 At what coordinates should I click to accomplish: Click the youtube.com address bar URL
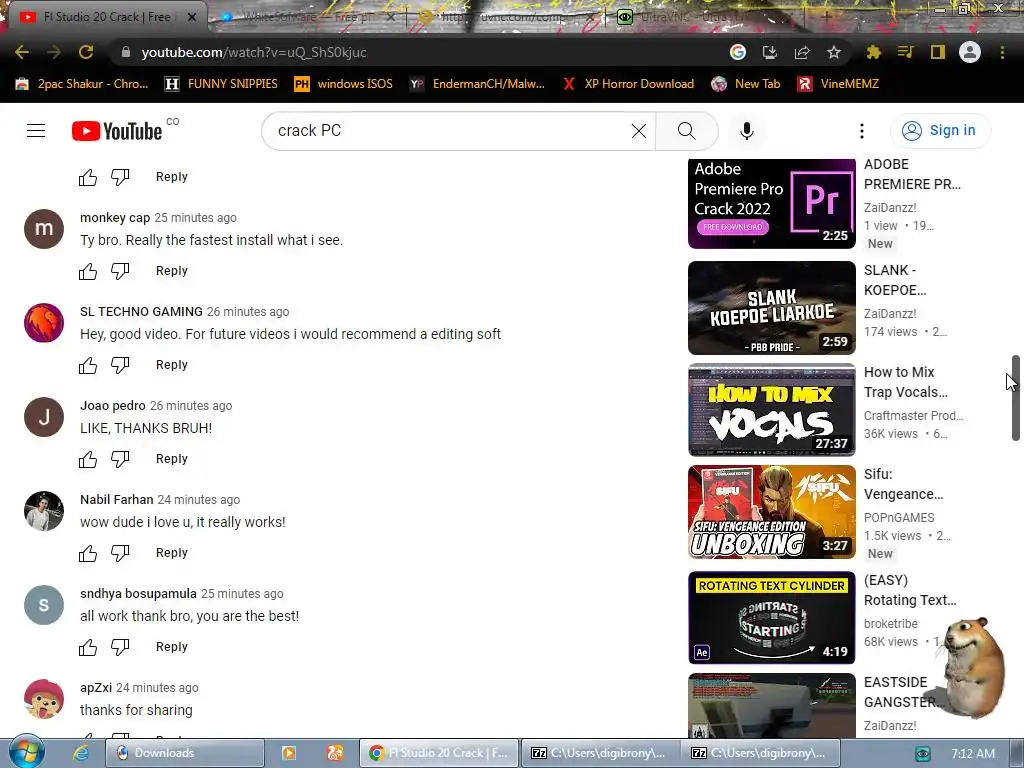click(254, 52)
